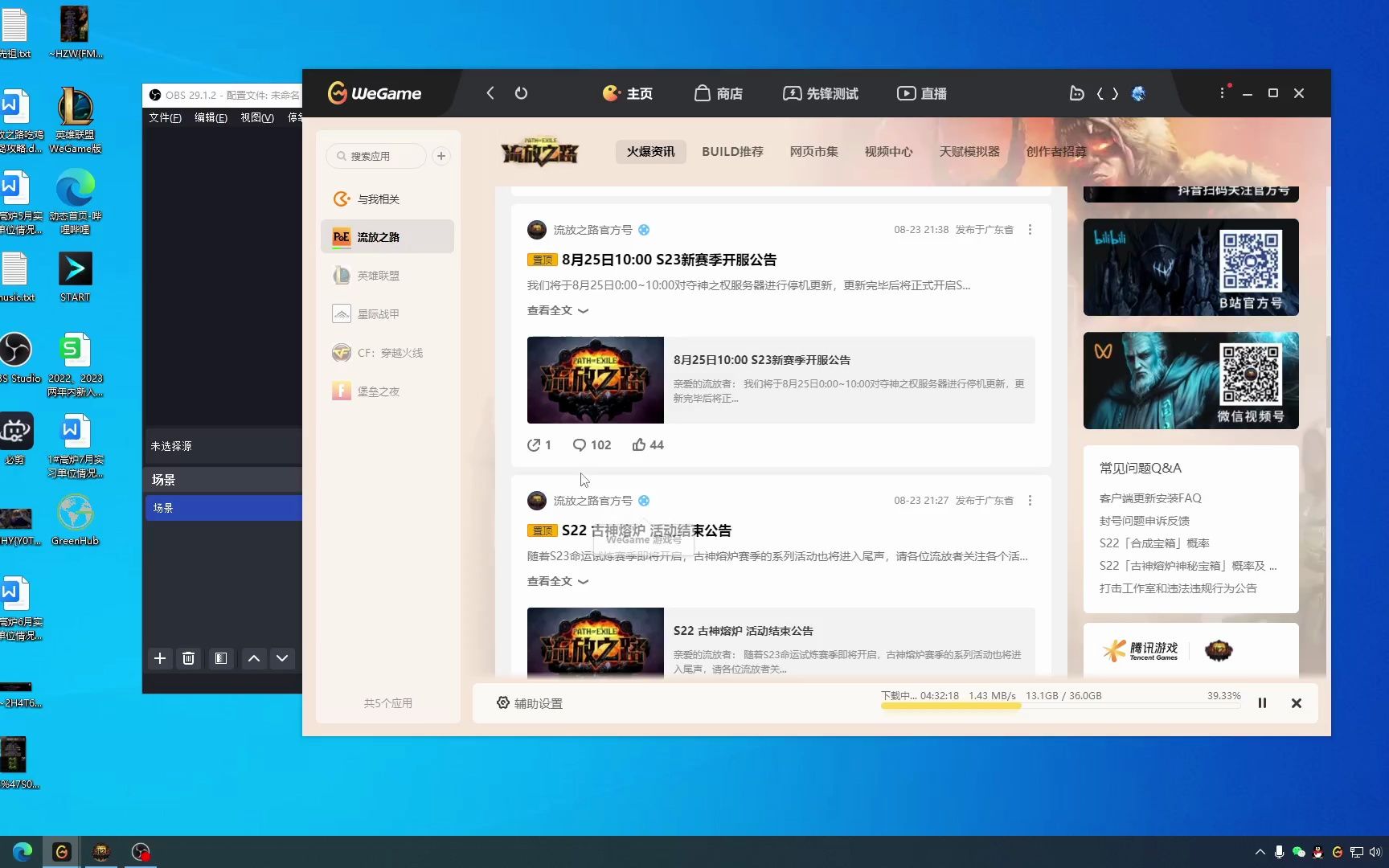Screen dimensions: 1389x868
Task: Open the 微信视频号 banner
Action: 1190,381
